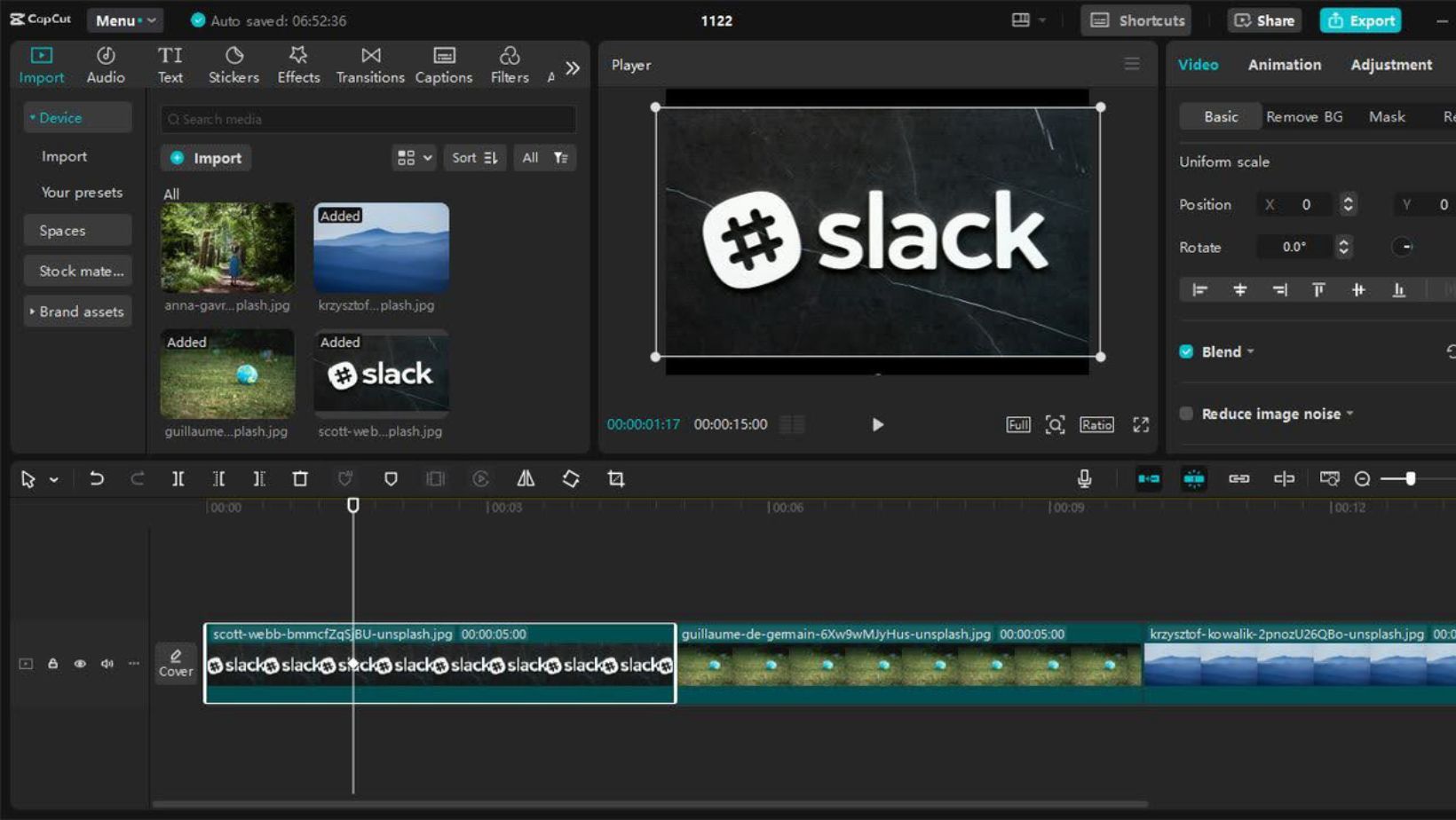Lock the main video track

click(x=52, y=664)
